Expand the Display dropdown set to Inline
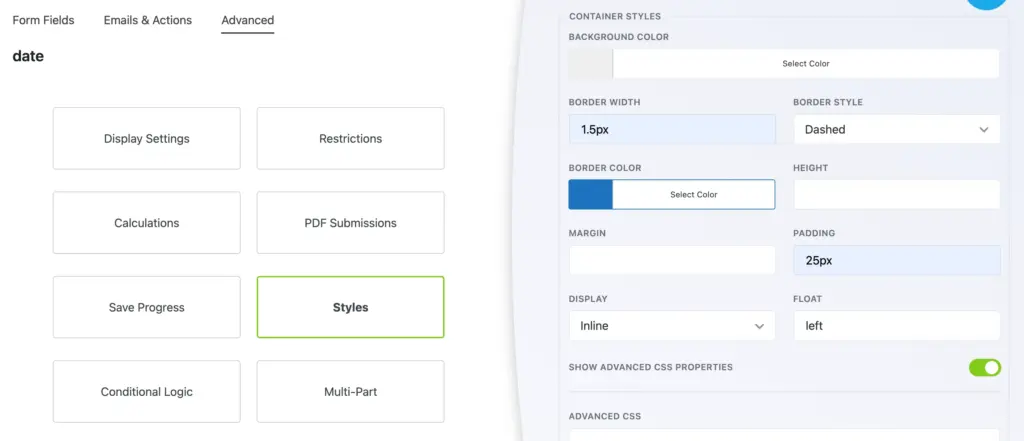1024x441 pixels. pyautogui.click(x=671, y=325)
